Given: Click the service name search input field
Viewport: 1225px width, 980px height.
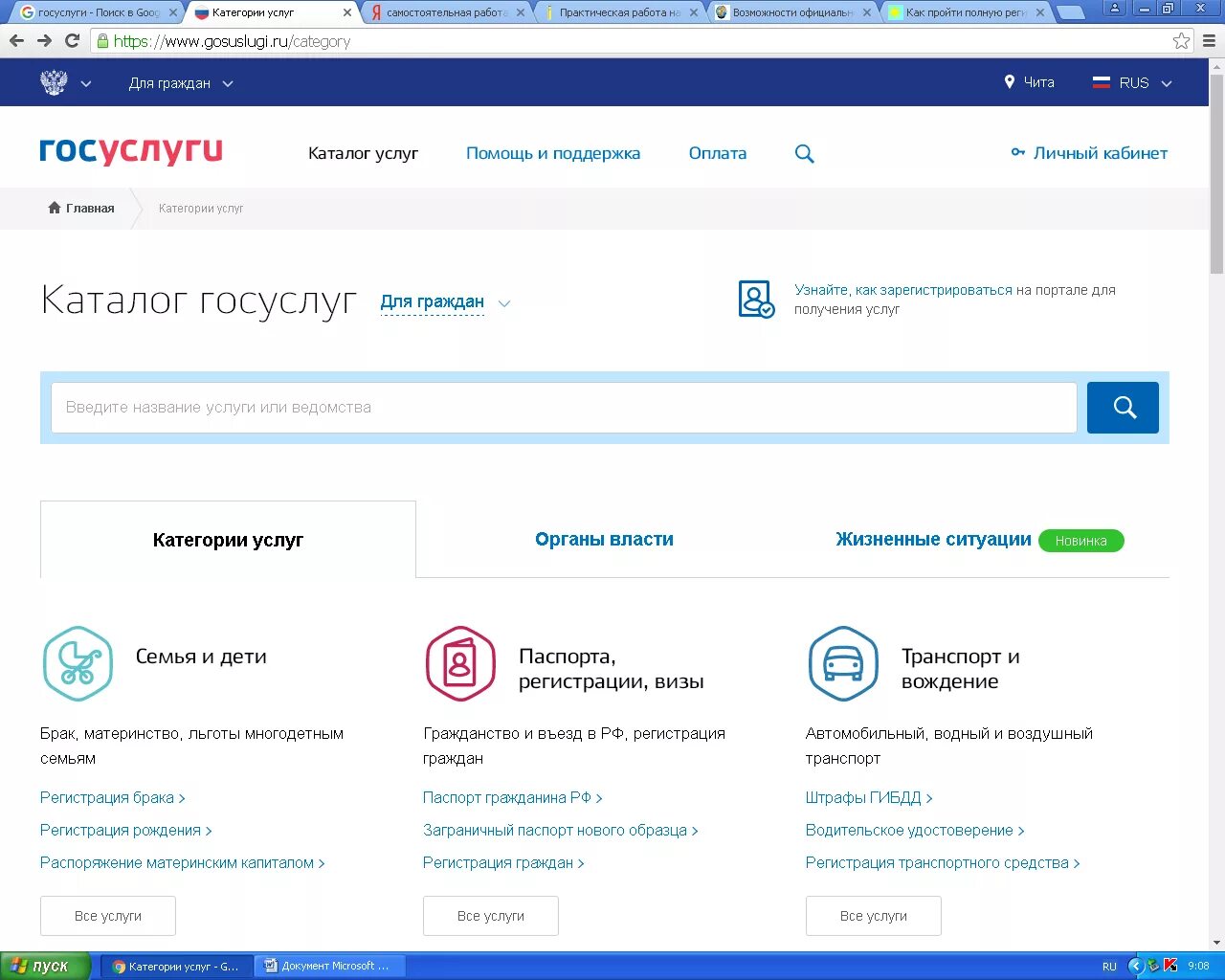Looking at the screenshot, I should [x=564, y=408].
